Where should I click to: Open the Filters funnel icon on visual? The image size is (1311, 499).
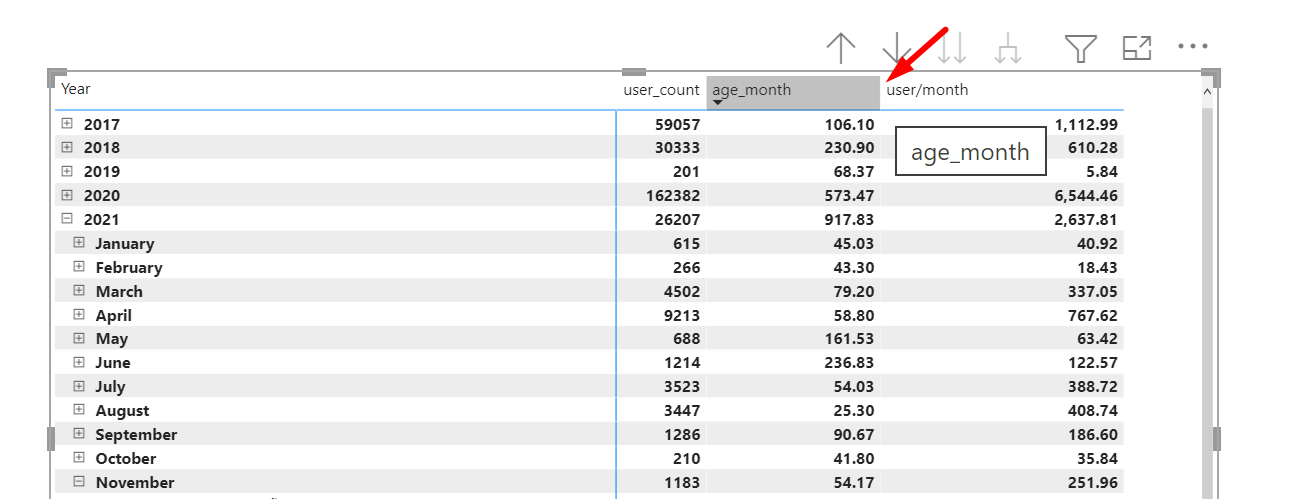click(1081, 47)
